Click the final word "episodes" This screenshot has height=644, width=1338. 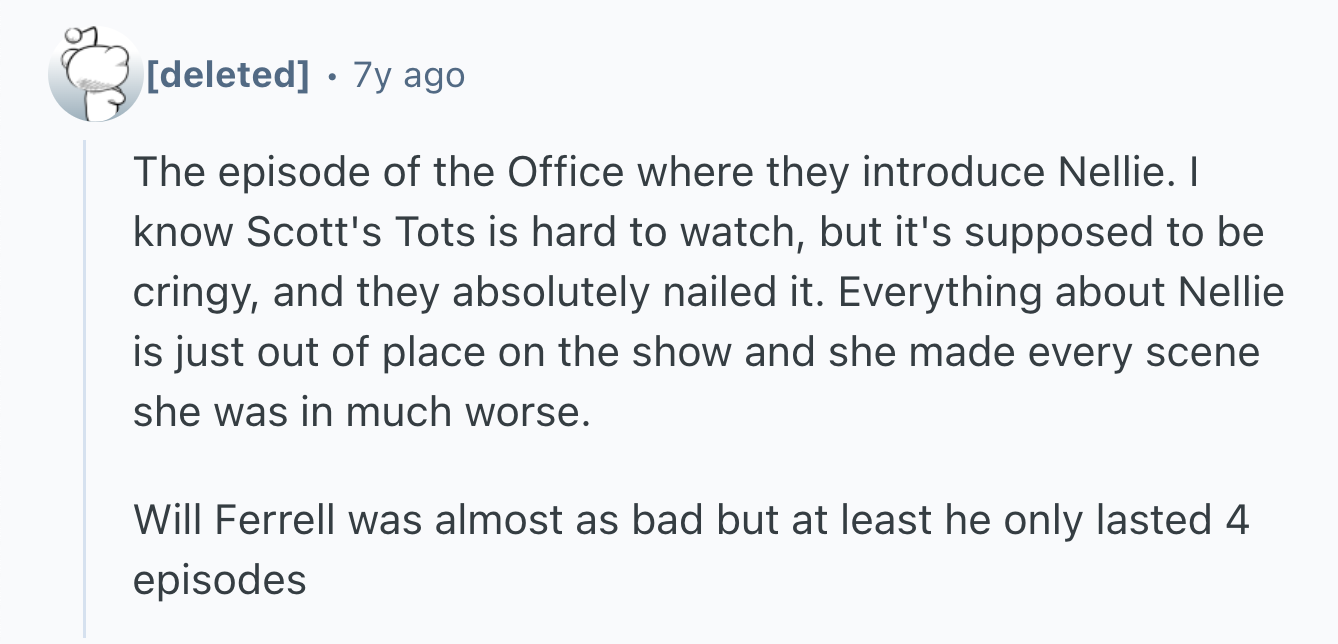(219, 580)
